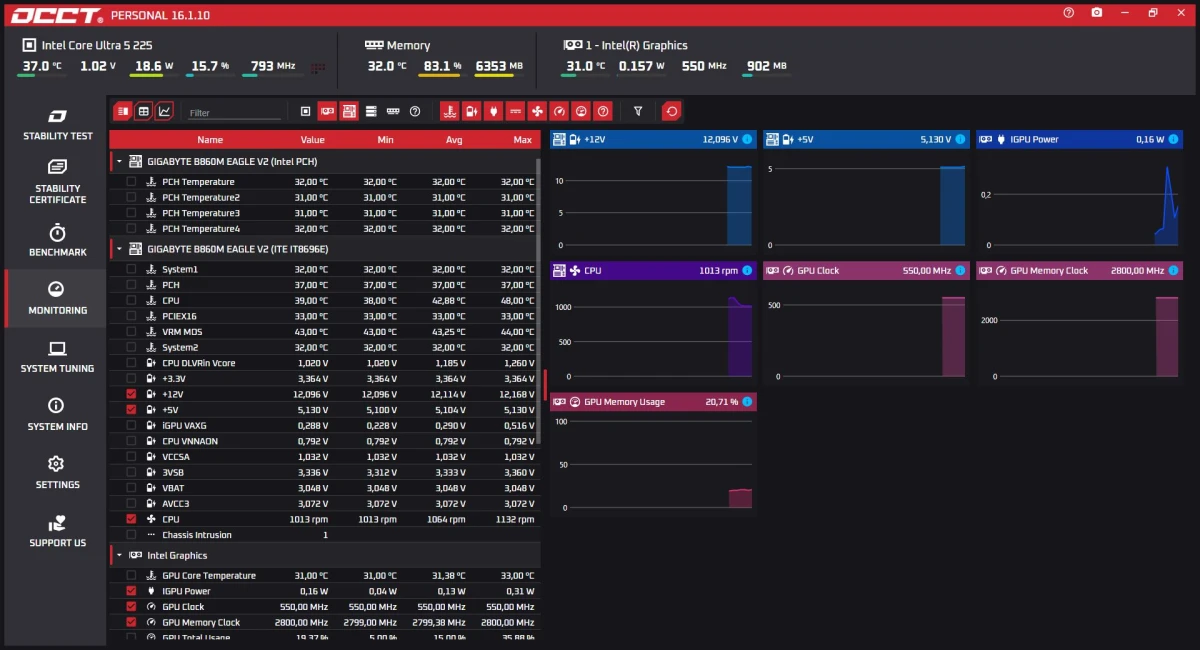Toggle storage sensors filter icon
1200x650 pixels.
point(371,111)
